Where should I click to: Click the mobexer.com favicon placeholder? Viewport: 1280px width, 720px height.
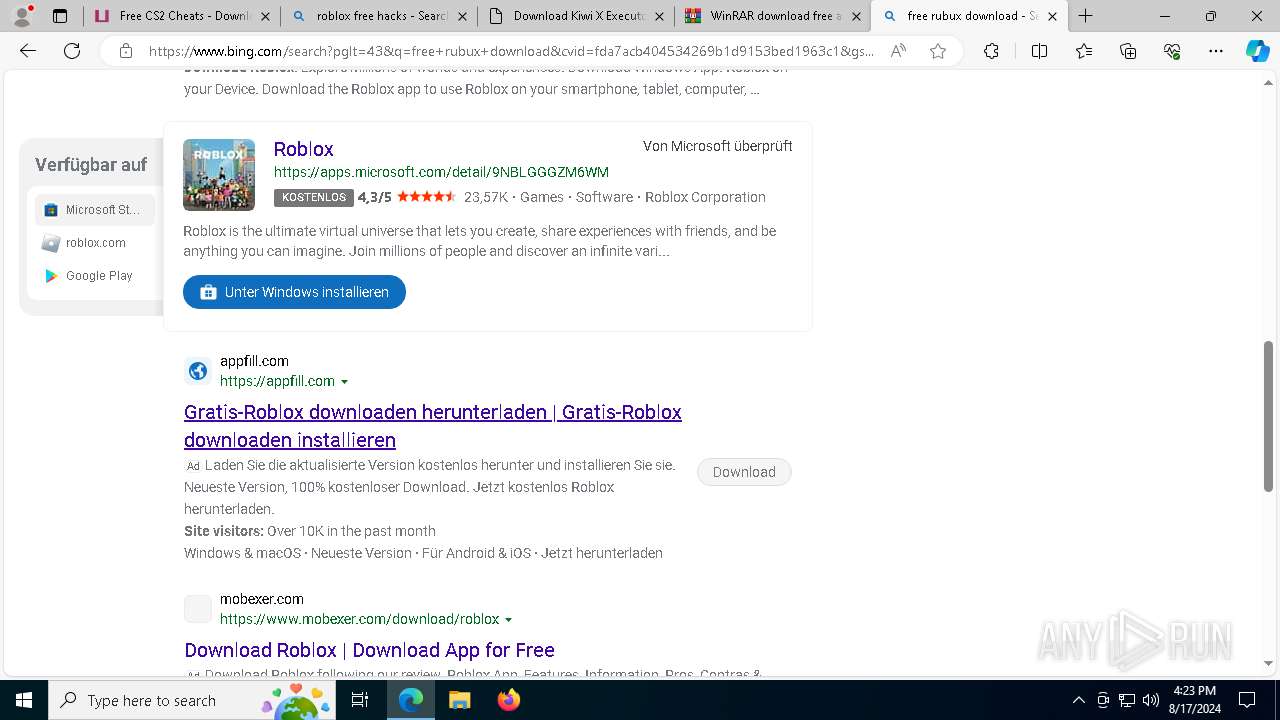[198, 609]
